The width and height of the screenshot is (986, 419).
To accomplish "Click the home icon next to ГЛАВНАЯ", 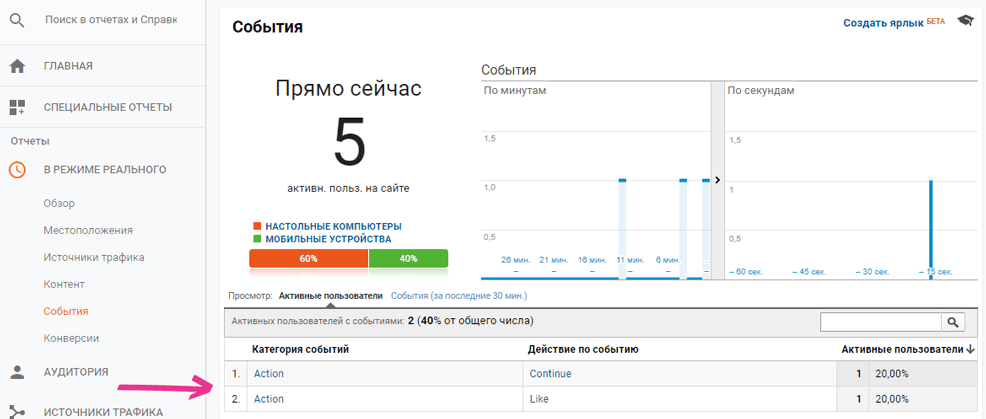I will [18, 65].
